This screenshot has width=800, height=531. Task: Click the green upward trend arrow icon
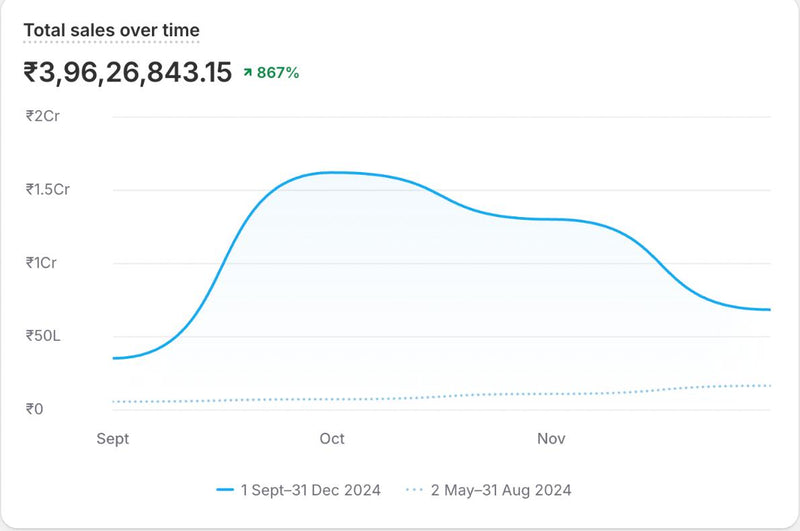[248, 73]
